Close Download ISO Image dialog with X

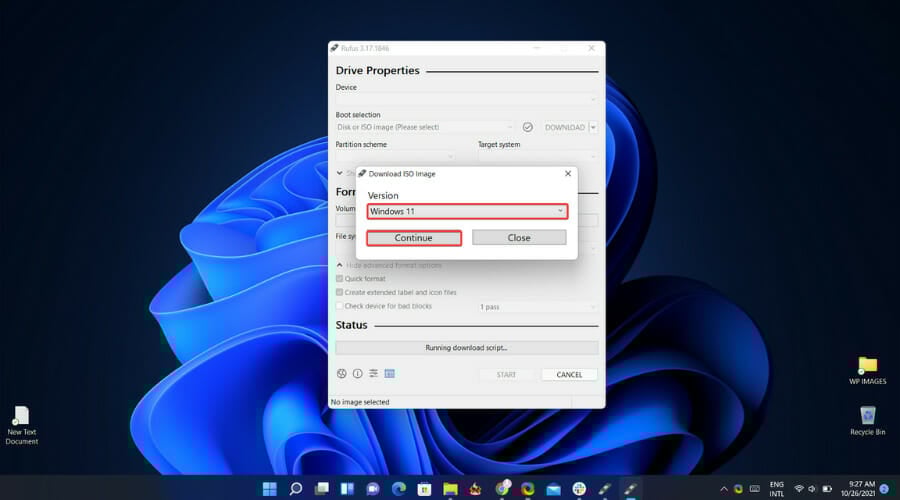(x=568, y=173)
